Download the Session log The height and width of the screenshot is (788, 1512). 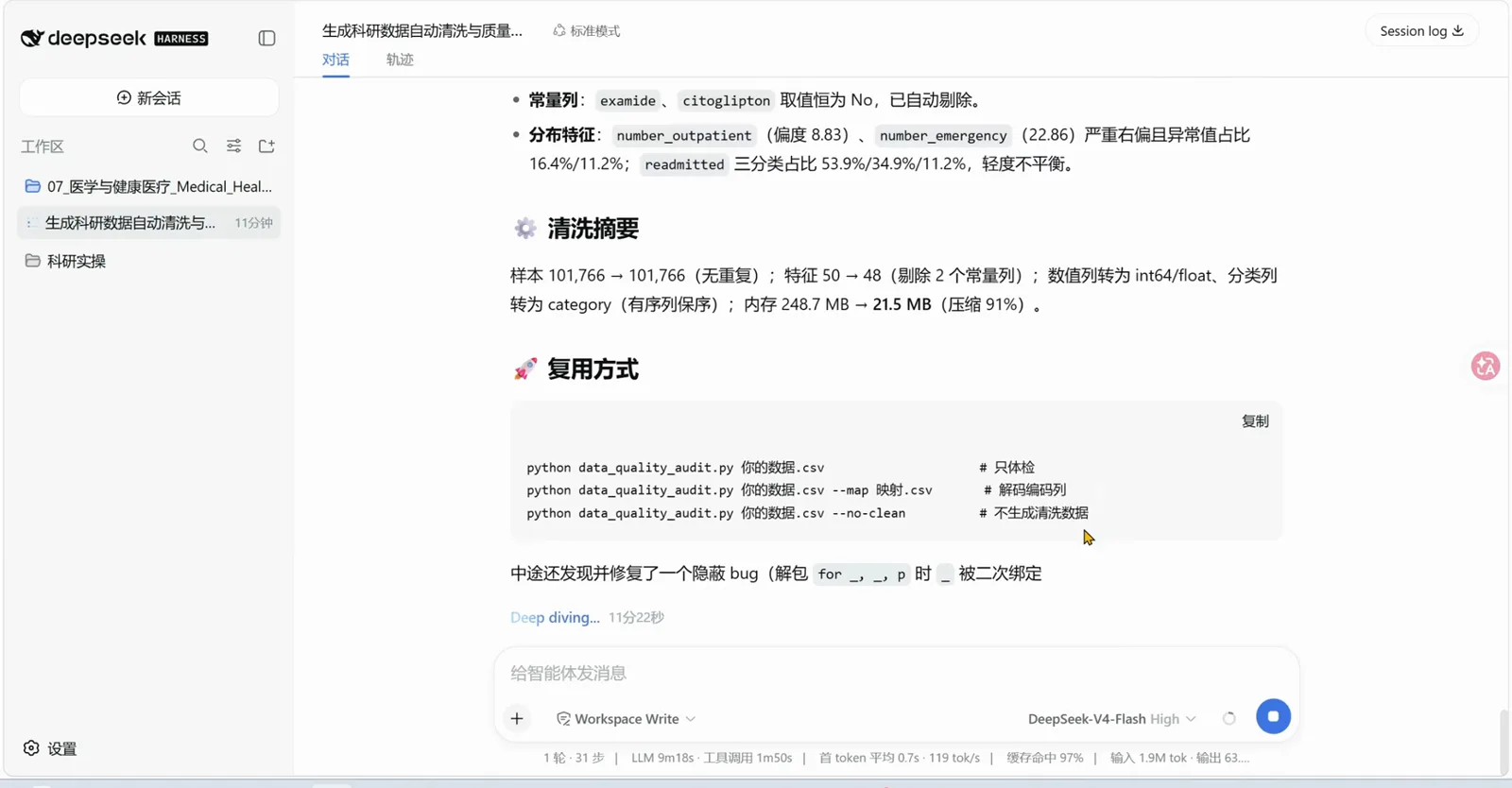click(x=1421, y=31)
